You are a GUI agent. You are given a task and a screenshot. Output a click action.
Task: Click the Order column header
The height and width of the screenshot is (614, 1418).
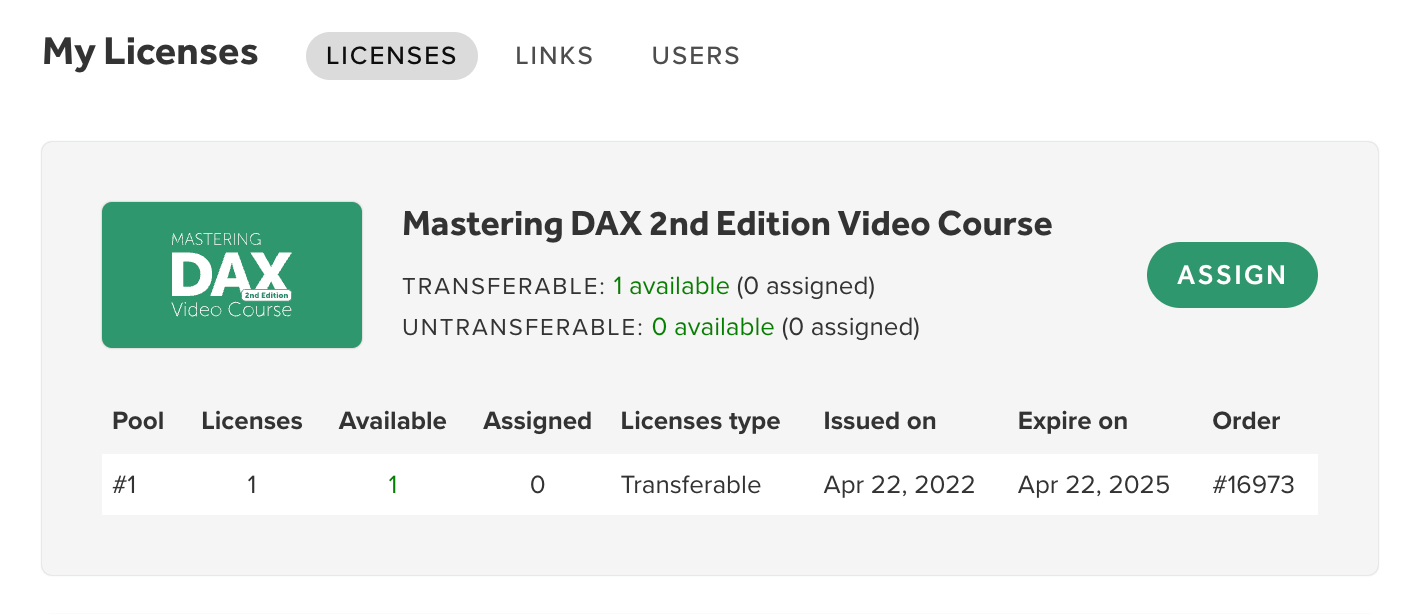[1246, 421]
